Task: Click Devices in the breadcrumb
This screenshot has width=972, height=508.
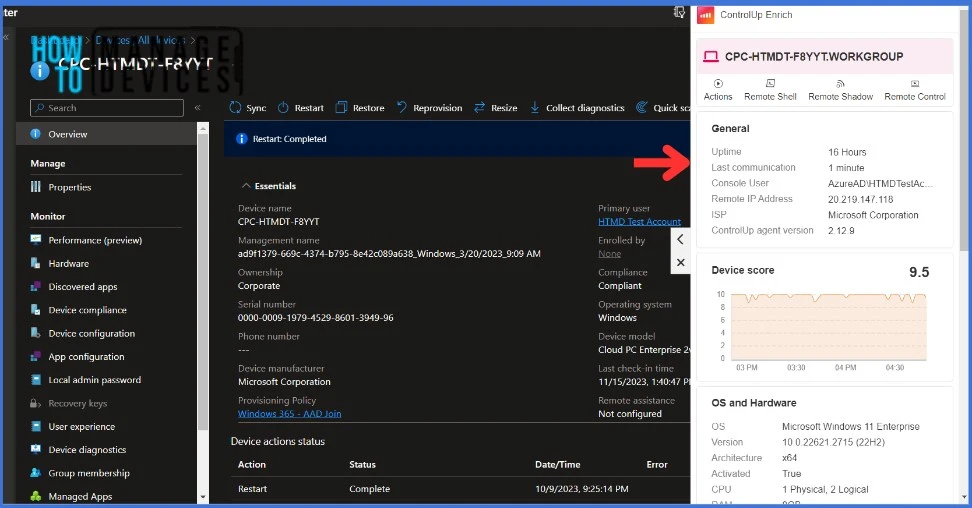Action: click(113, 40)
